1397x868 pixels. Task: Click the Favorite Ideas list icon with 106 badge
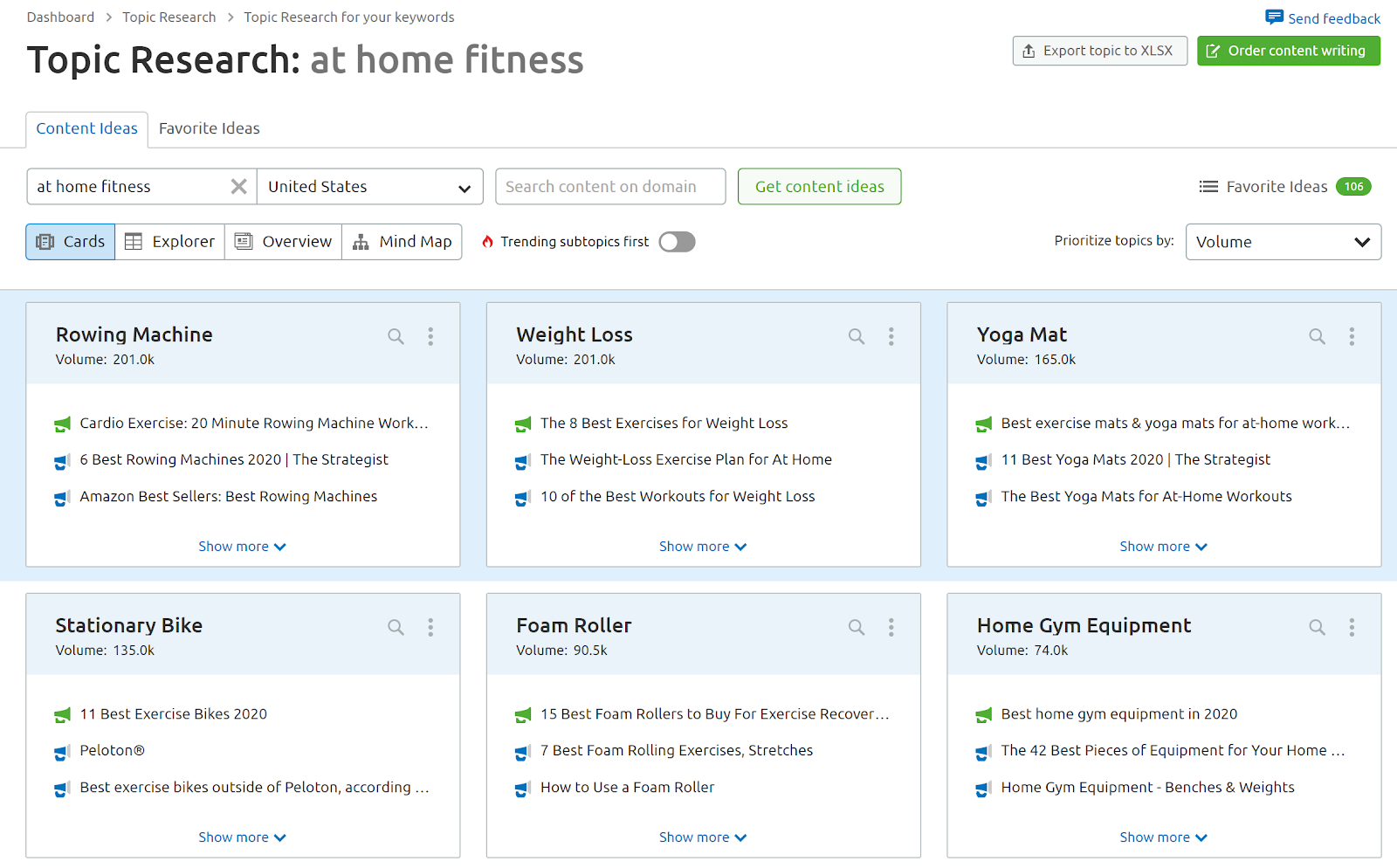click(1208, 187)
